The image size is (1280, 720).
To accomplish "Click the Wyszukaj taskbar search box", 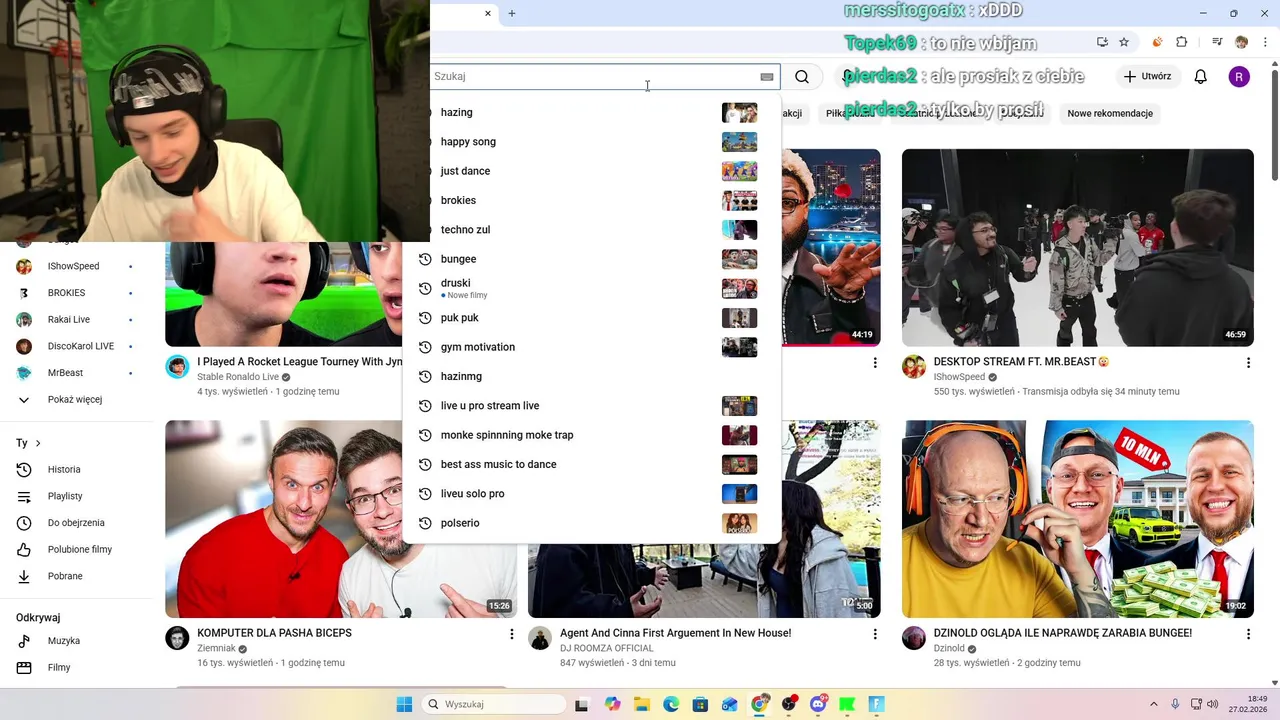I will tap(494, 704).
